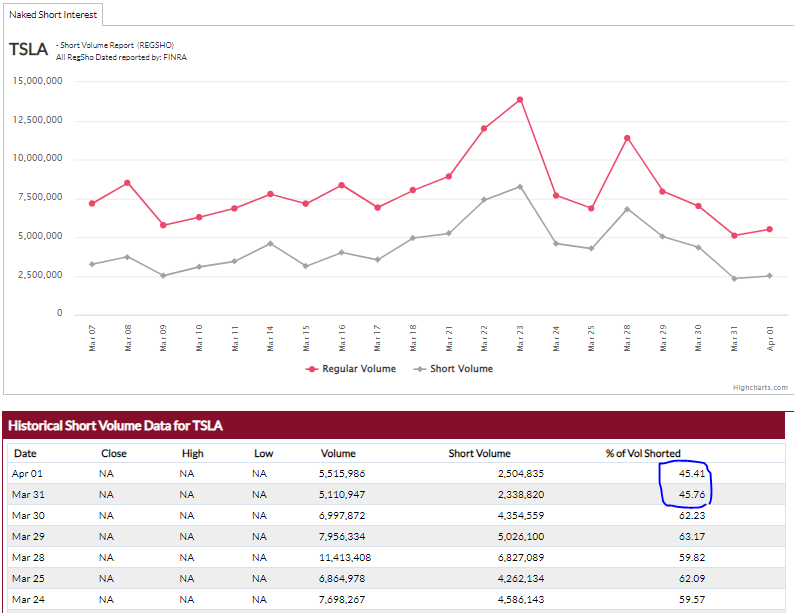This screenshot has height=613, width=794.
Task: Click short volume value 4,586,143
Action: [x=521, y=600]
